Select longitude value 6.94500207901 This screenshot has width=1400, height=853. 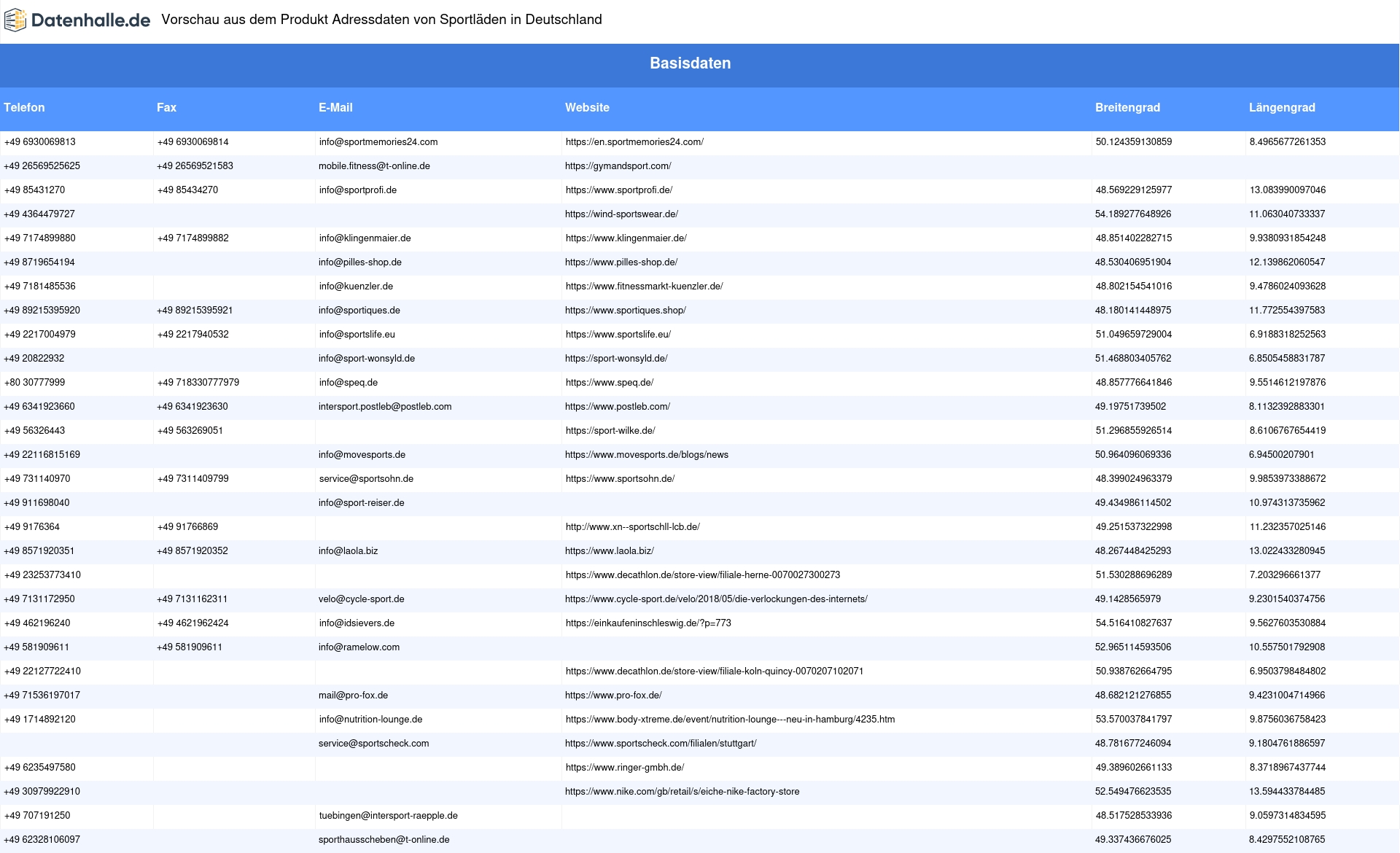[1282, 455]
